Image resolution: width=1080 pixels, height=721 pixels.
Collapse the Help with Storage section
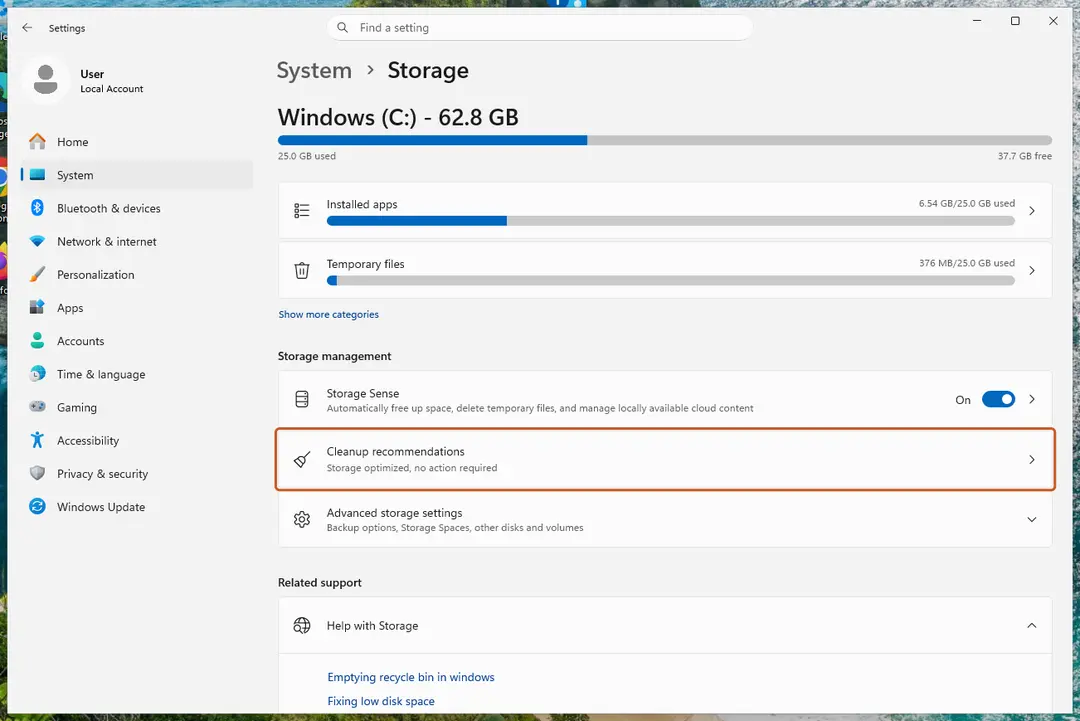pyautogui.click(x=1031, y=625)
